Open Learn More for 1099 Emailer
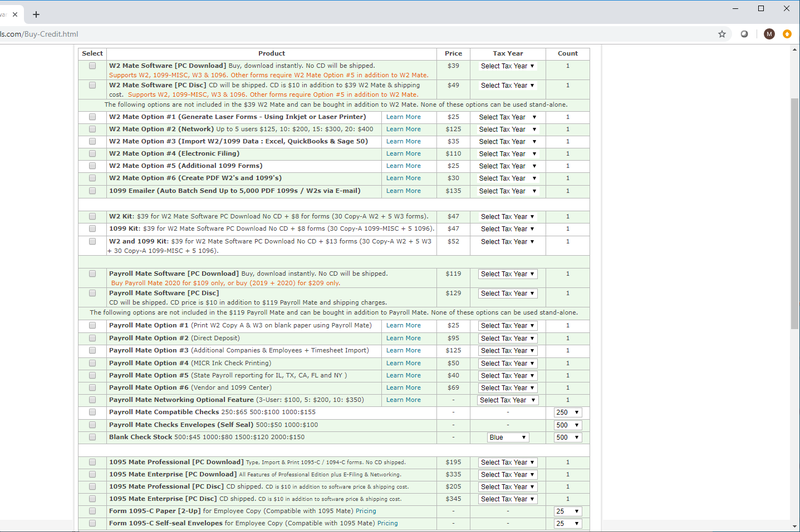 click(404, 191)
